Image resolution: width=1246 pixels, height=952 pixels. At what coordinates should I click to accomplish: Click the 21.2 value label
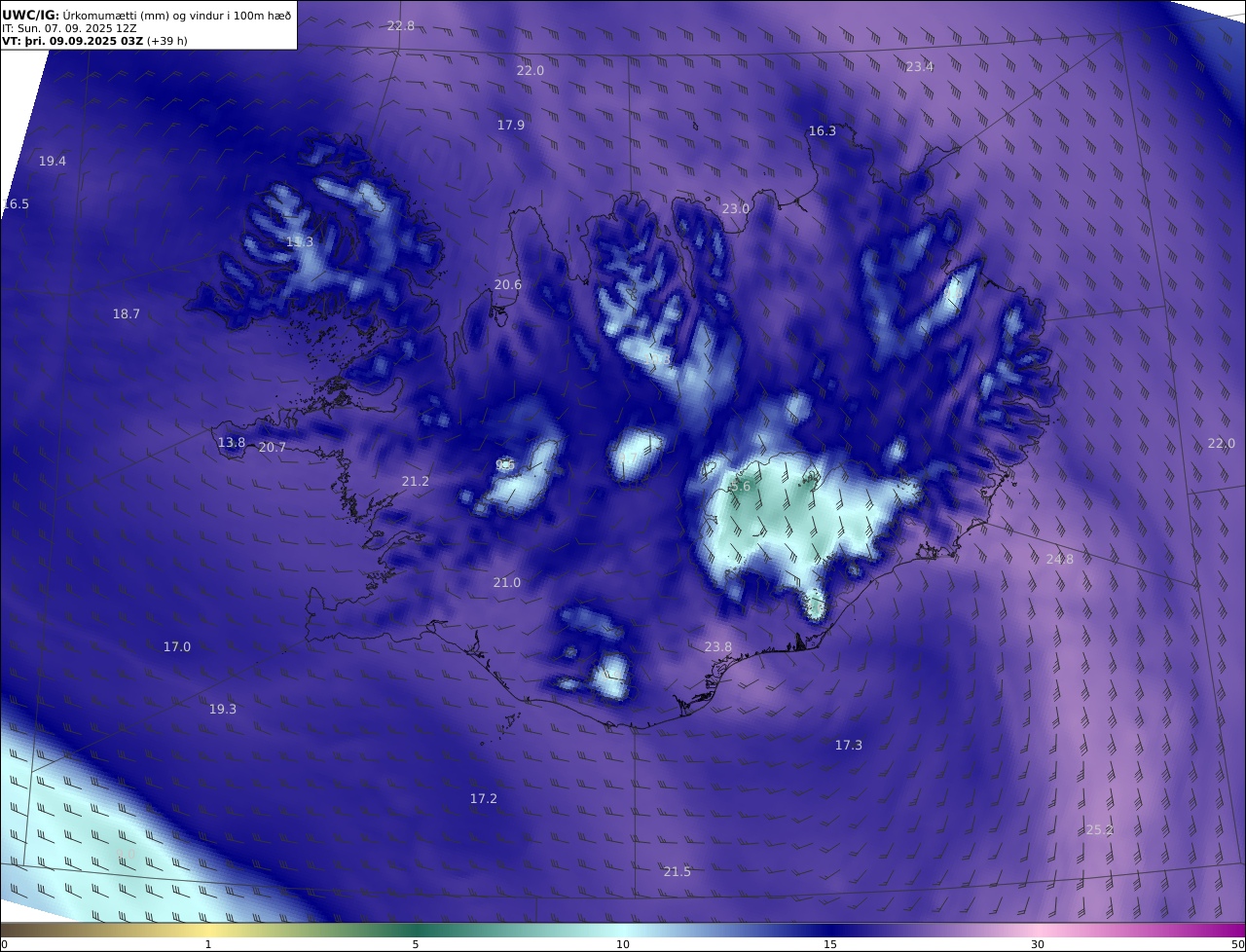coord(416,481)
